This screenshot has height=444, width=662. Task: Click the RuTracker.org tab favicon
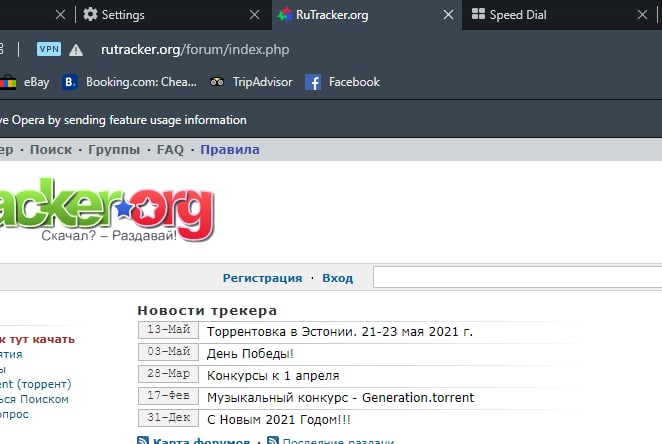point(285,14)
